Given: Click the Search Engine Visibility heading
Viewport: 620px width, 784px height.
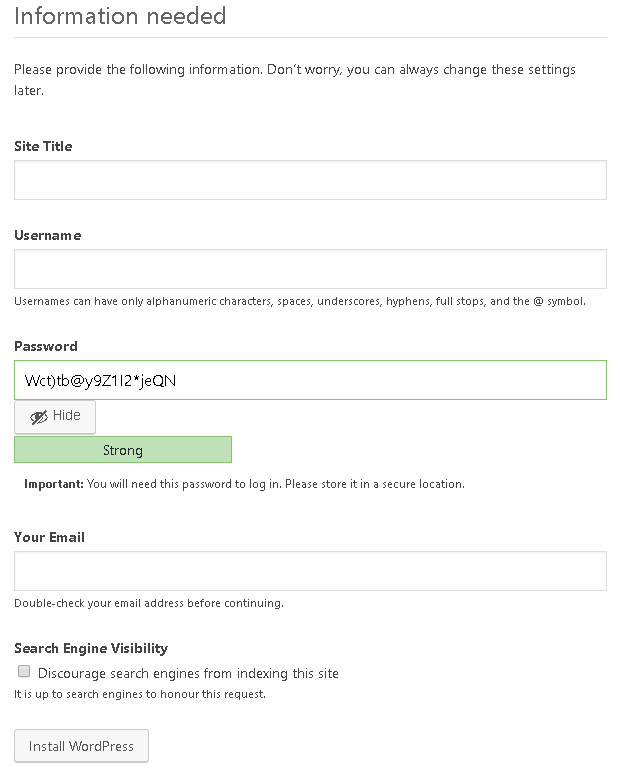Looking at the screenshot, I should [x=90, y=648].
